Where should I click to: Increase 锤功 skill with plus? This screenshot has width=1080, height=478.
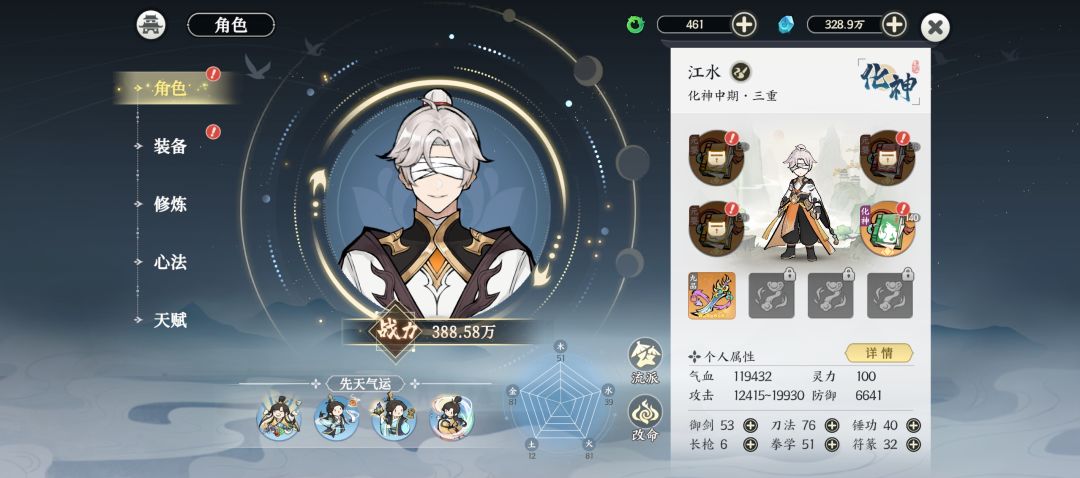click(x=913, y=426)
